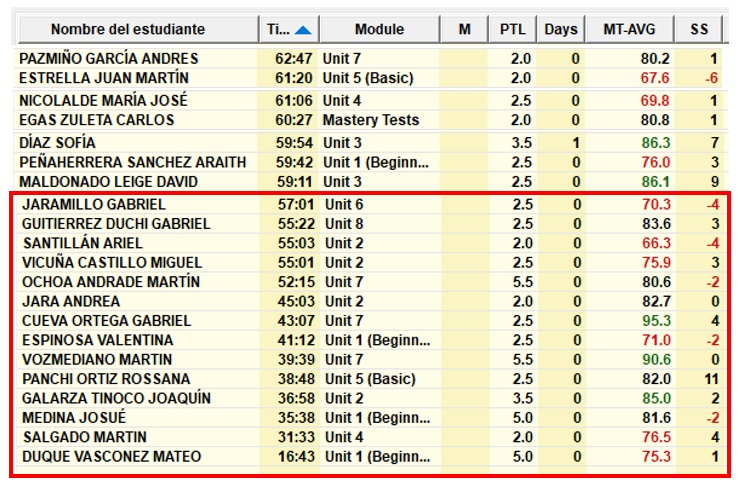Click MT-AVG value 86.3
The width and height of the screenshot is (741, 490).
pos(655,143)
